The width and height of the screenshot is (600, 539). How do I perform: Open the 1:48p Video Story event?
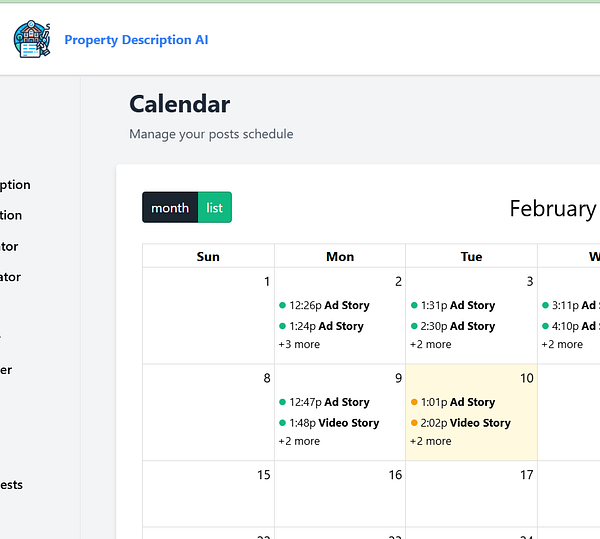point(334,423)
